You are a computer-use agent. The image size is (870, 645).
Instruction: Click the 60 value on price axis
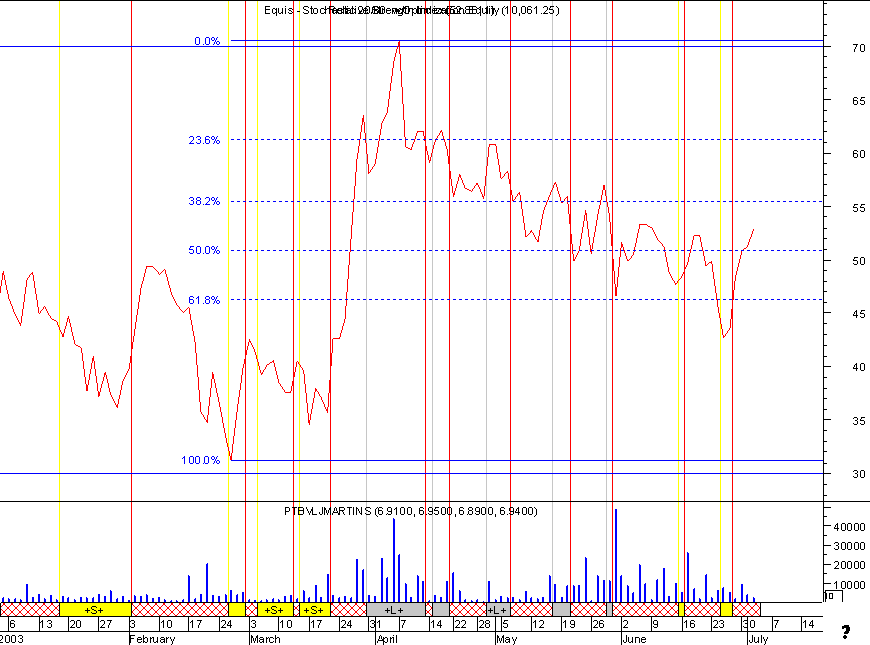[x=859, y=154]
